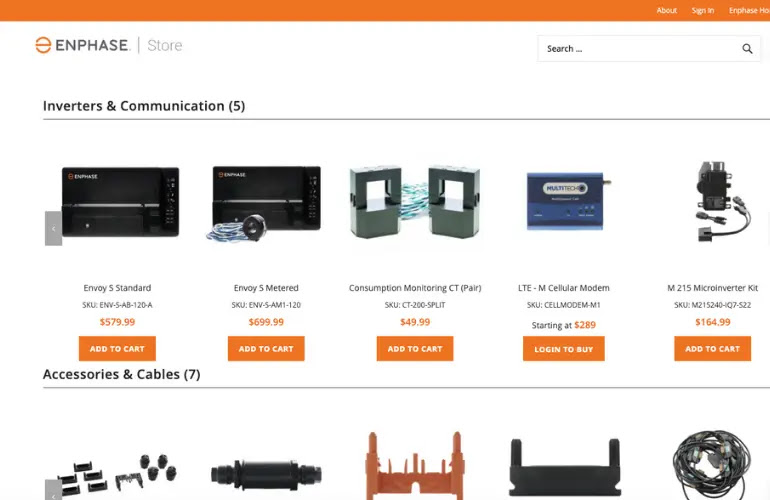770x500 pixels.
Task: Click the $699.99 price
Action: (266, 322)
